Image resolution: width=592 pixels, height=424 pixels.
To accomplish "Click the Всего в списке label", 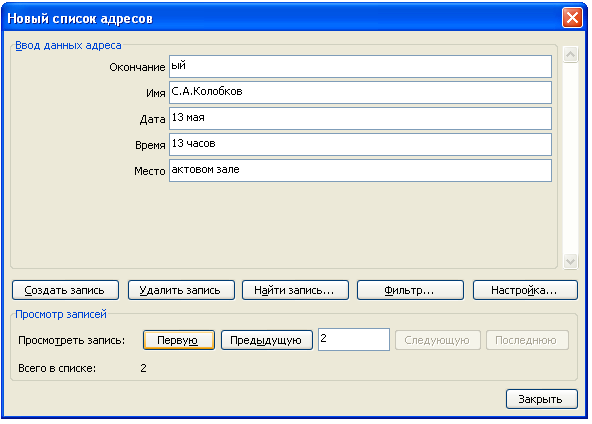I will [57, 368].
